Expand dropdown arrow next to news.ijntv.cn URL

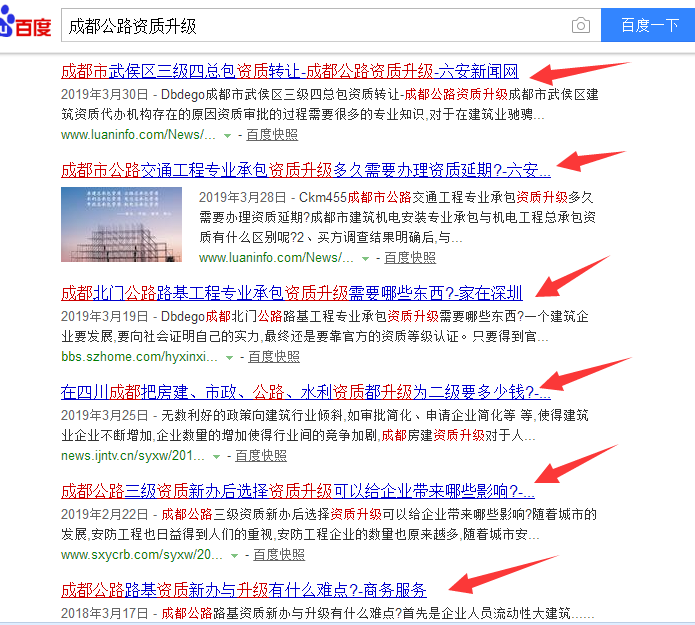click(x=216, y=457)
